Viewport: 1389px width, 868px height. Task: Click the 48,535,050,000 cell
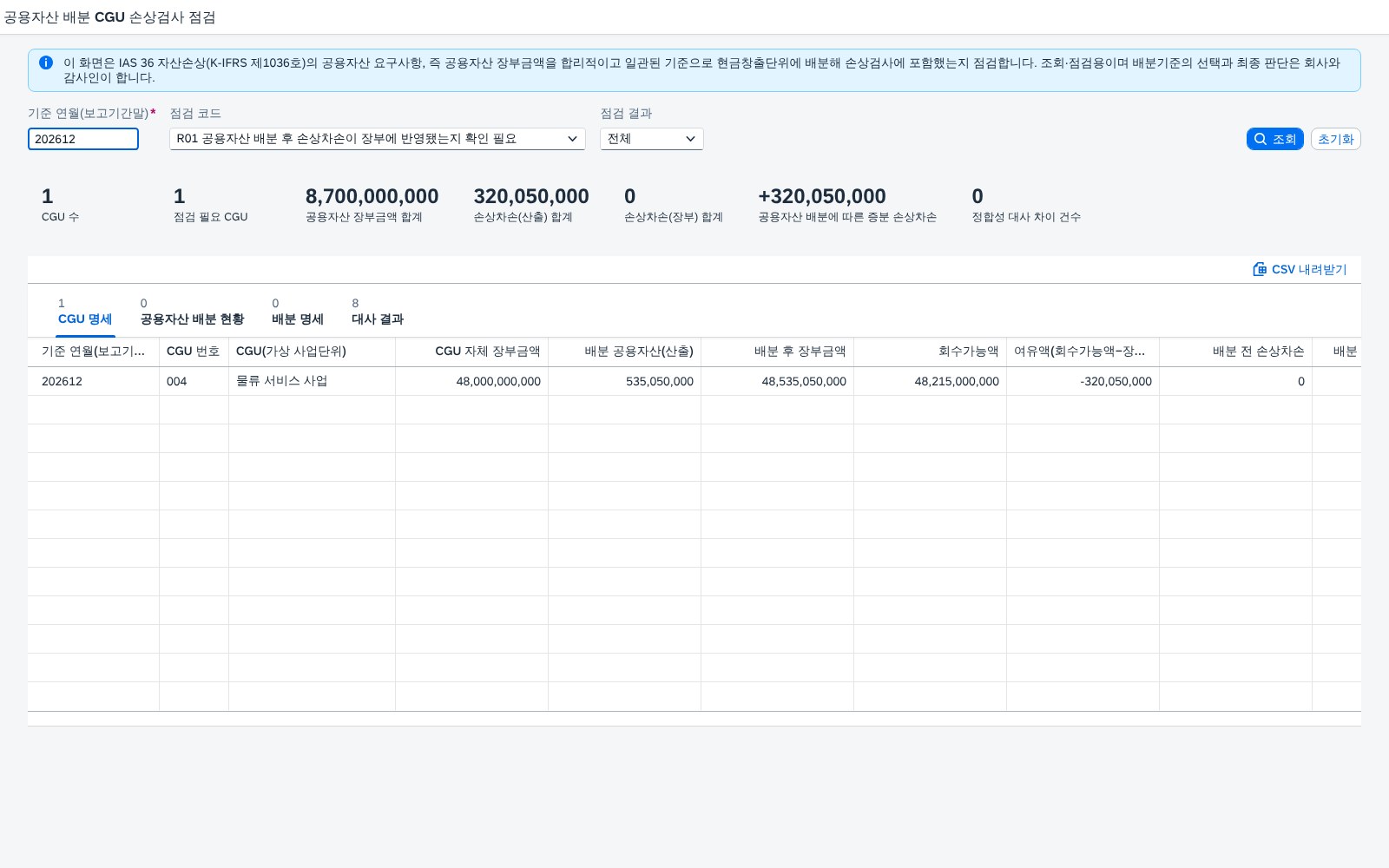777,381
